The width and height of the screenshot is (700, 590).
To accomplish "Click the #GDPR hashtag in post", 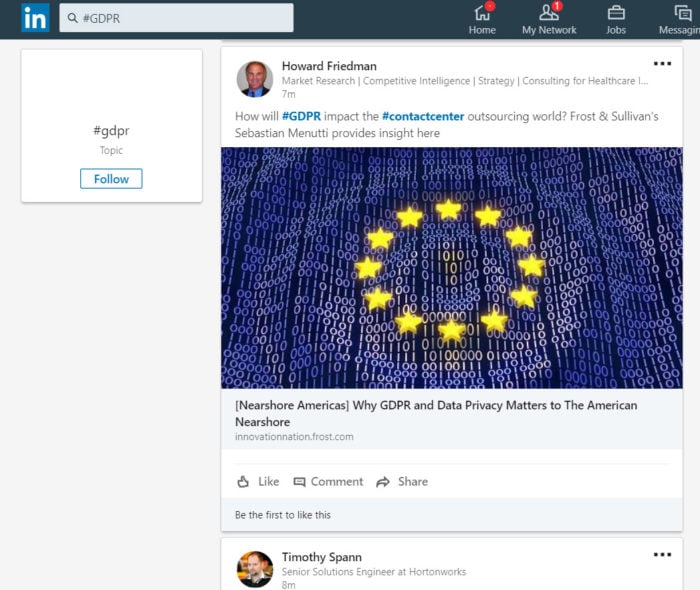I will (301, 116).
